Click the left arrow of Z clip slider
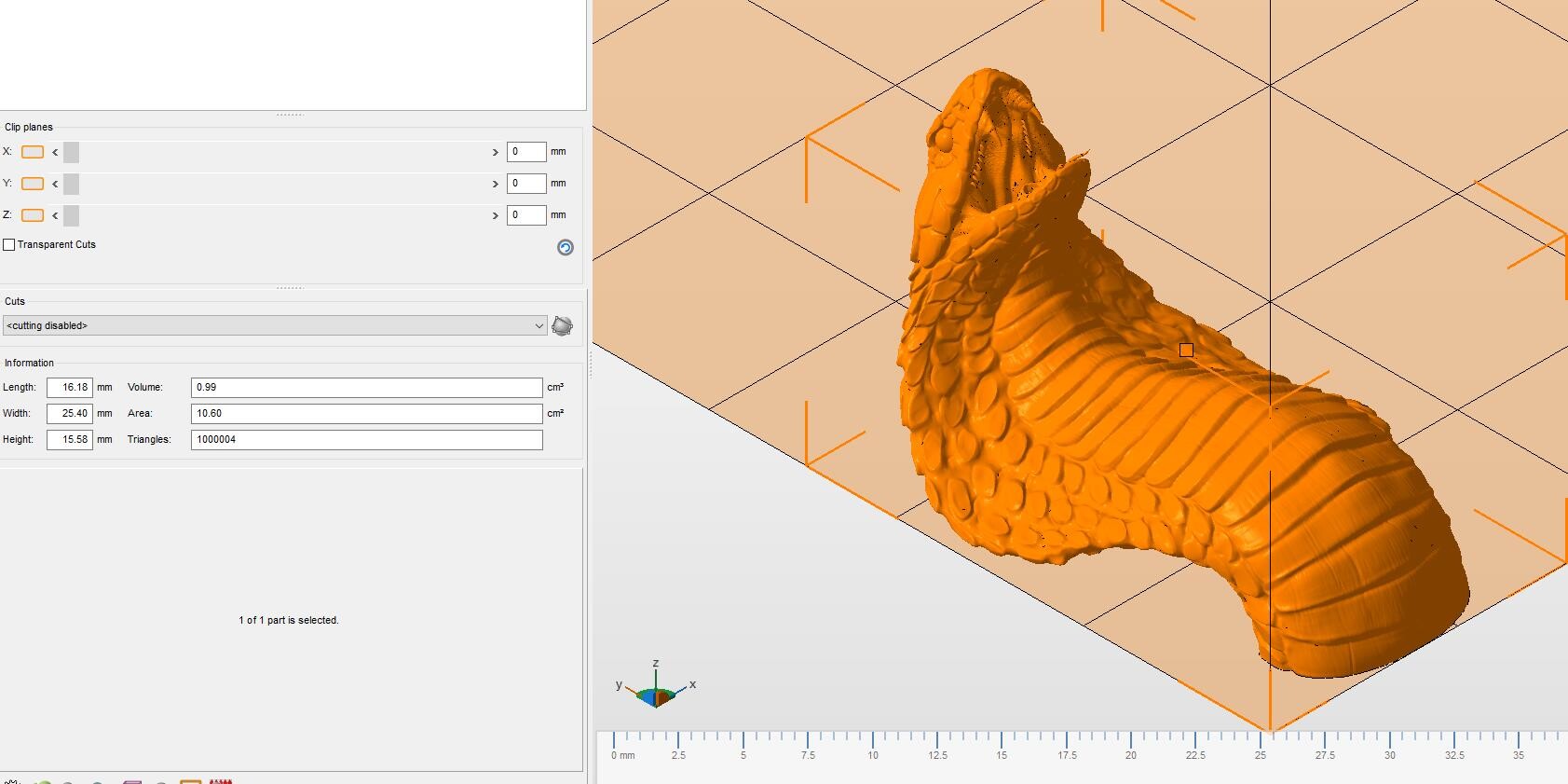 (55, 215)
